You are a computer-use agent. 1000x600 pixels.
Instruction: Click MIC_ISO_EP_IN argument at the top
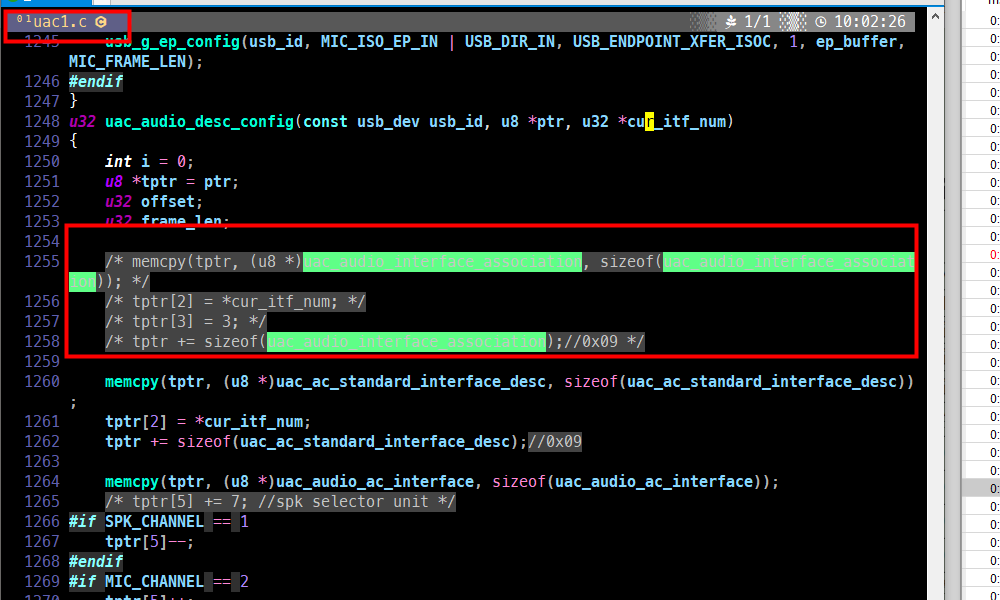(379, 42)
